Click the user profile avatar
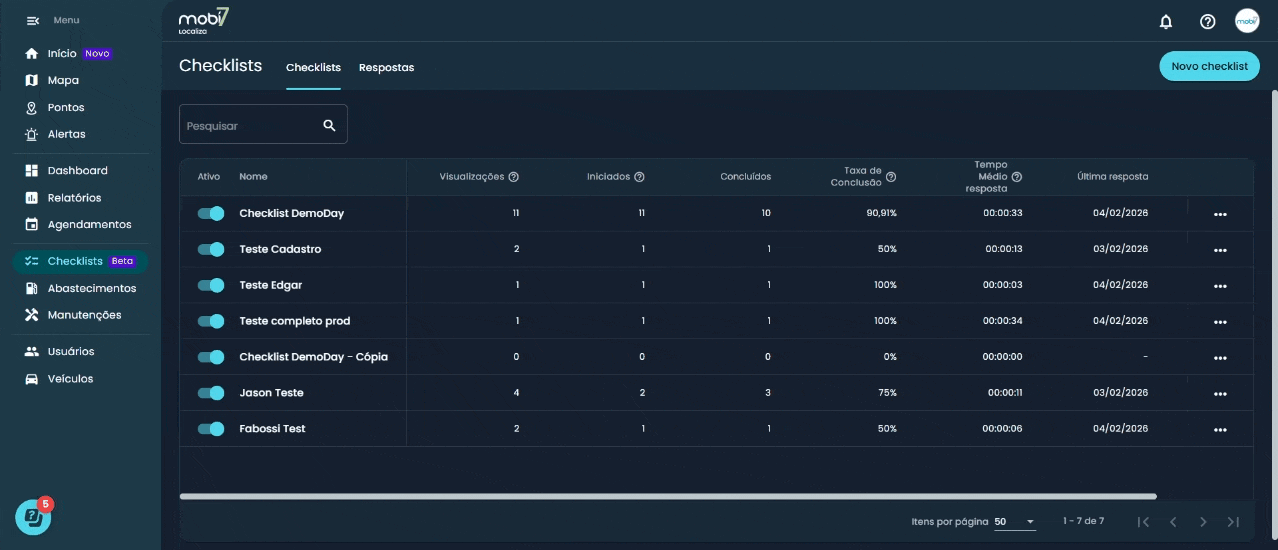The image size is (1278, 550). point(1246,21)
